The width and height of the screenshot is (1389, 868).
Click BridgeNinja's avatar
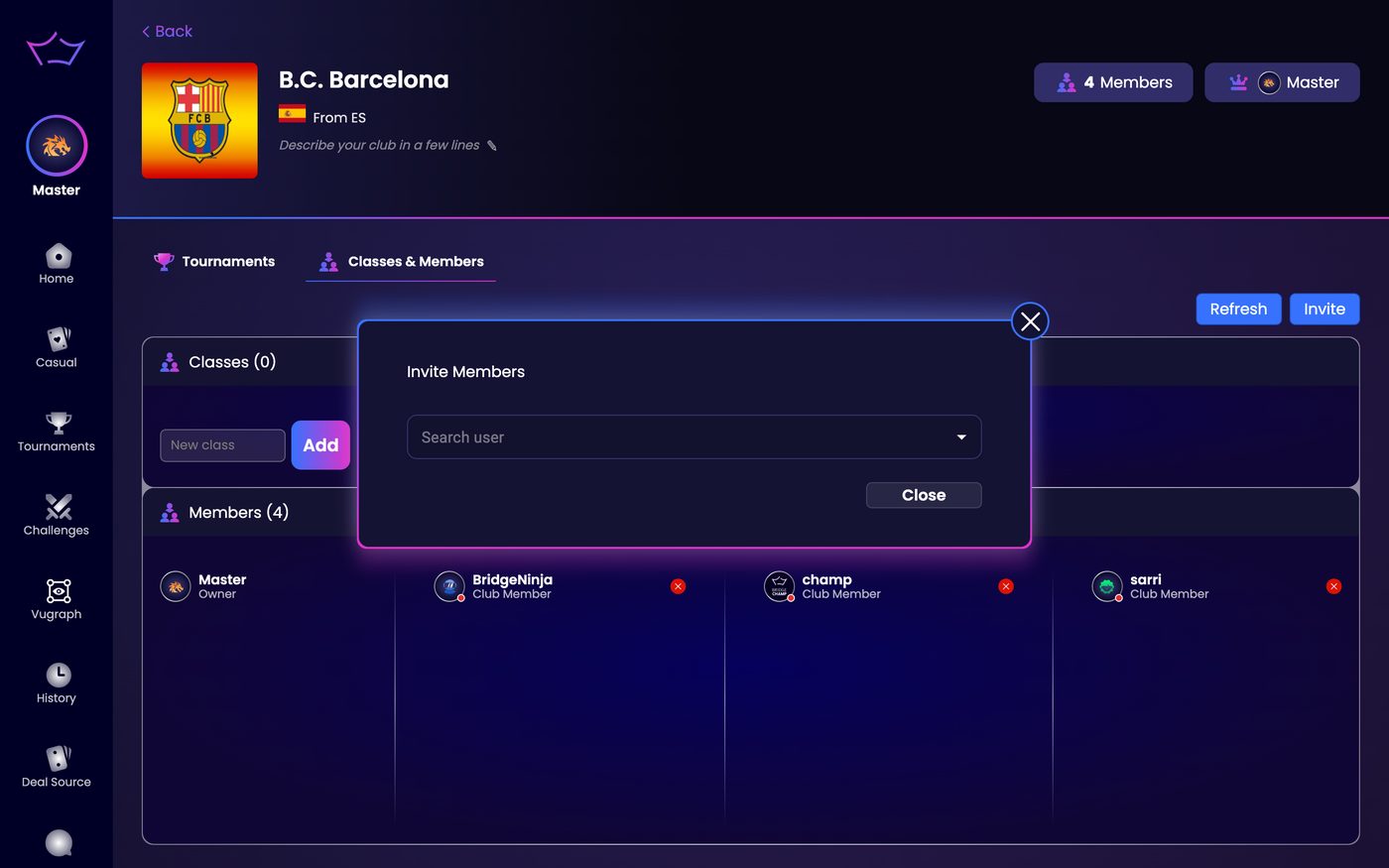tap(449, 586)
